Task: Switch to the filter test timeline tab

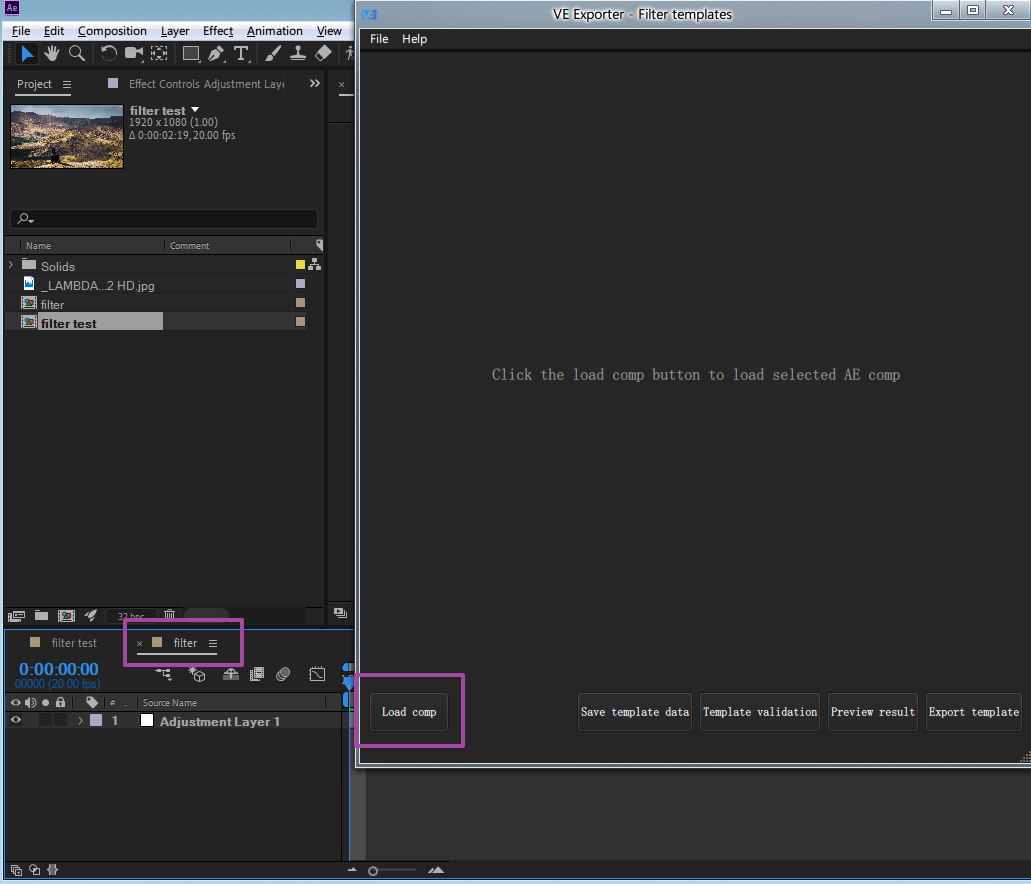Action: click(x=74, y=643)
